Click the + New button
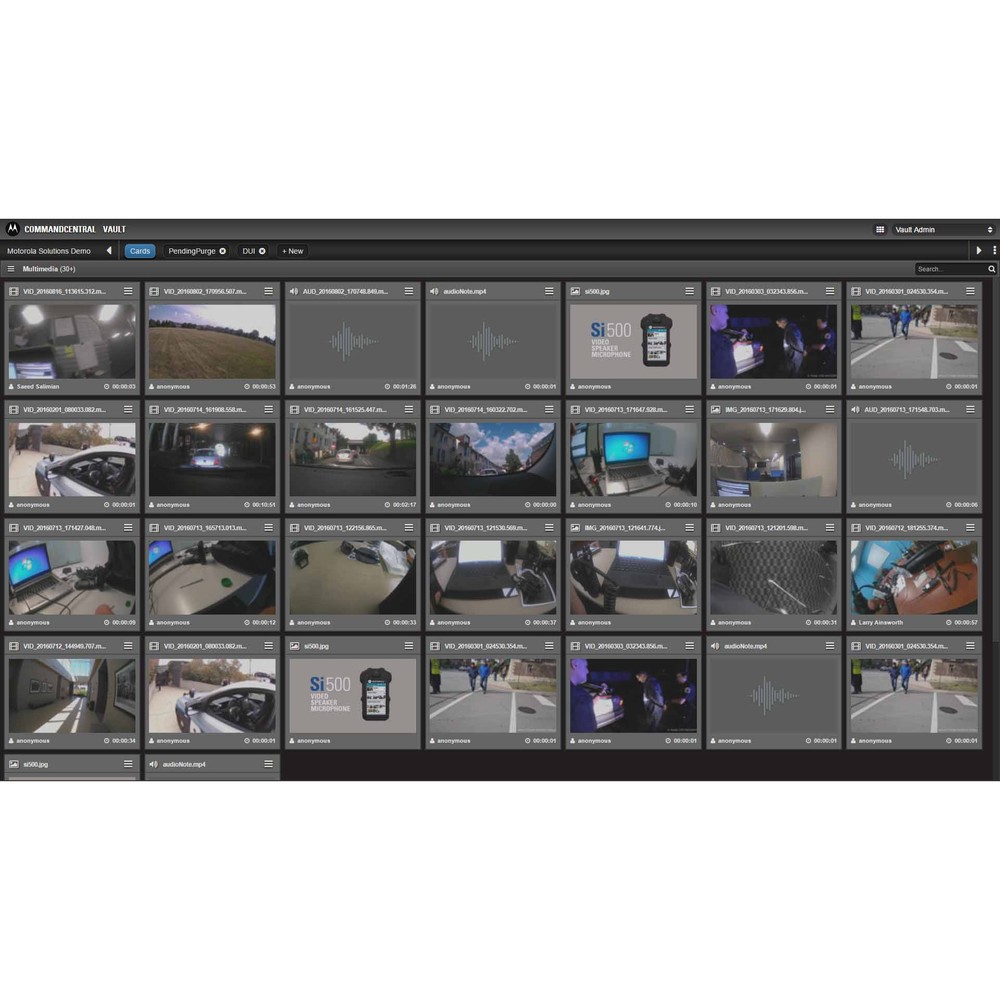Viewport: 1000px width, 1000px height. pos(293,251)
